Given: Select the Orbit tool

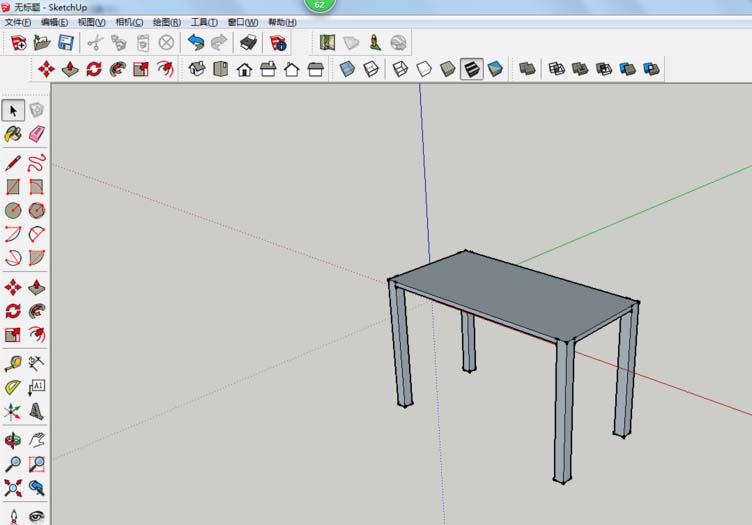Looking at the screenshot, I should 13,440.
